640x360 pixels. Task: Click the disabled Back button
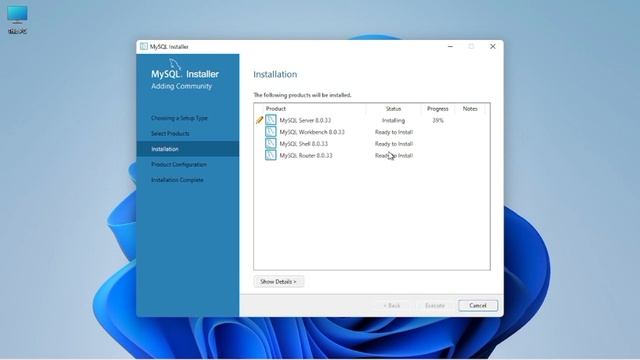point(391,305)
